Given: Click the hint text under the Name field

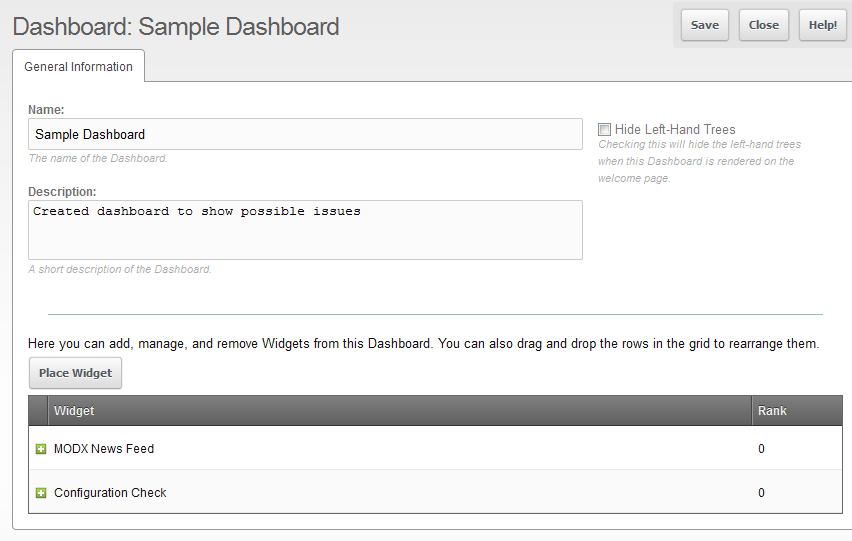Looking at the screenshot, I should pyautogui.click(x=98, y=158).
